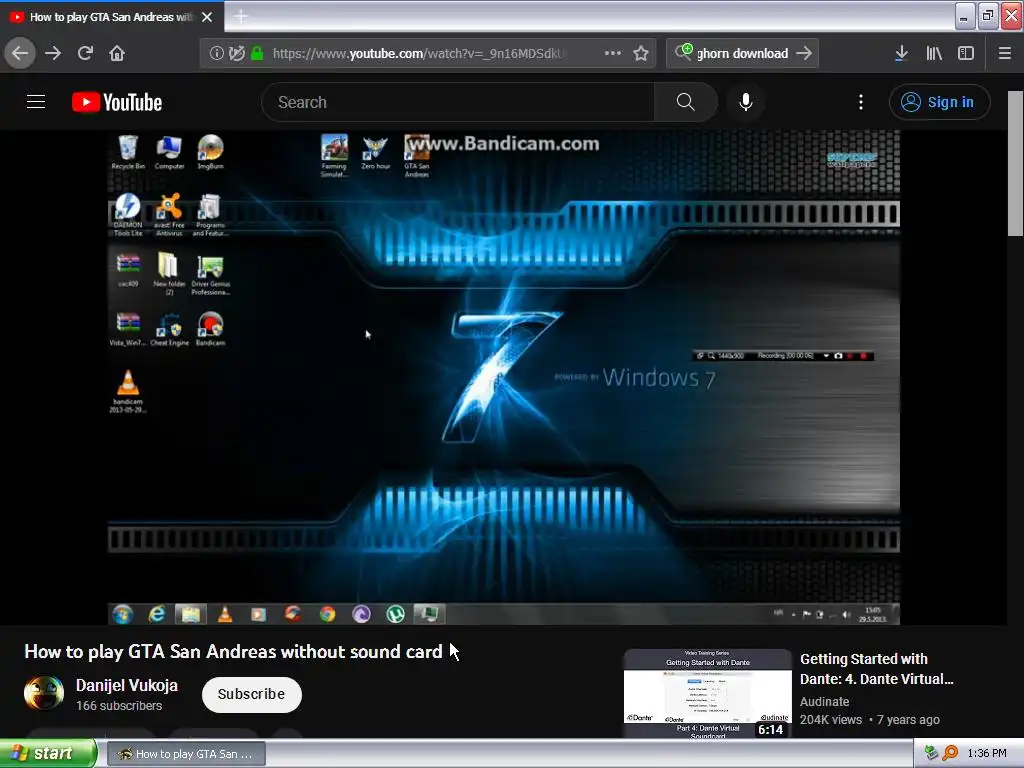
Task: Open Danijel Vukoja channel avatar
Action: pos(44,694)
